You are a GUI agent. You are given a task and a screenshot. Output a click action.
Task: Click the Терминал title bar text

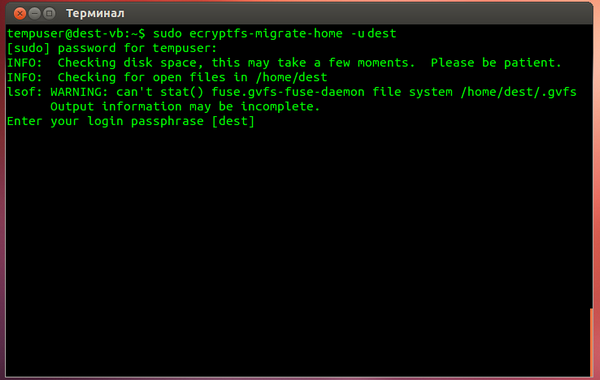pyautogui.click(x=95, y=13)
